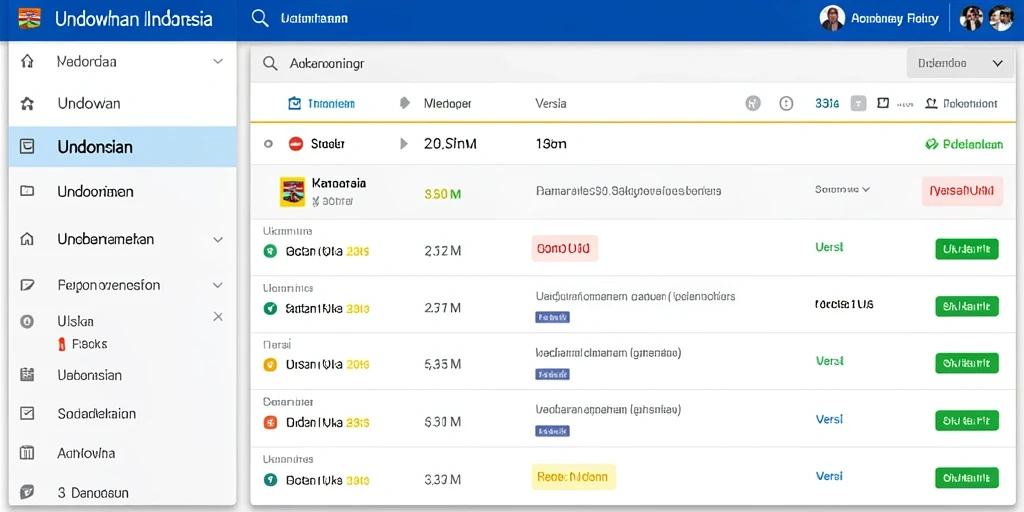Click the yellow Reoe badge in the last row
Image resolution: width=1024 pixels, height=512 pixels.
coord(574,477)
